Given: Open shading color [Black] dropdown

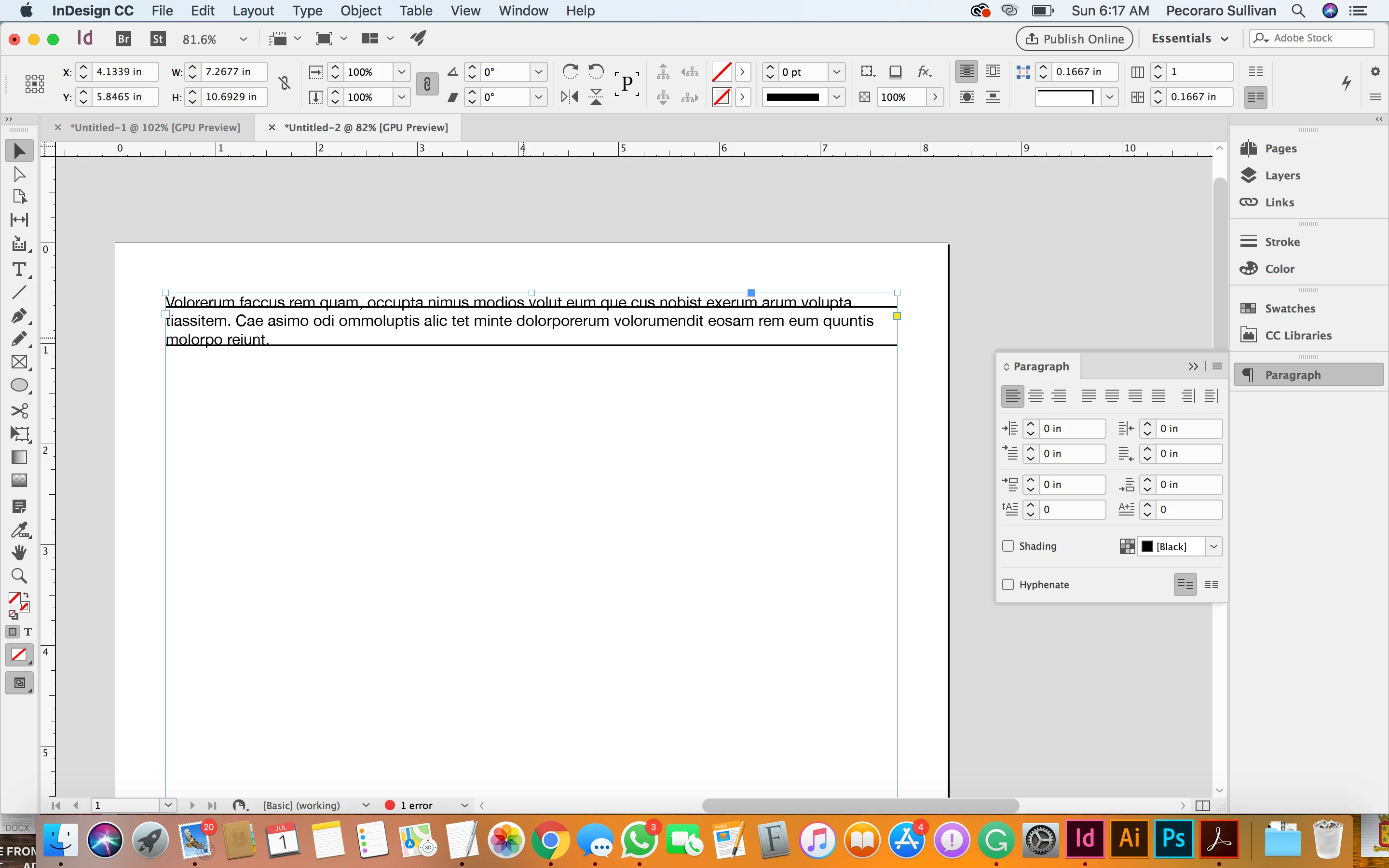Looking at the screenshot, I should (x=1213, y=546).
